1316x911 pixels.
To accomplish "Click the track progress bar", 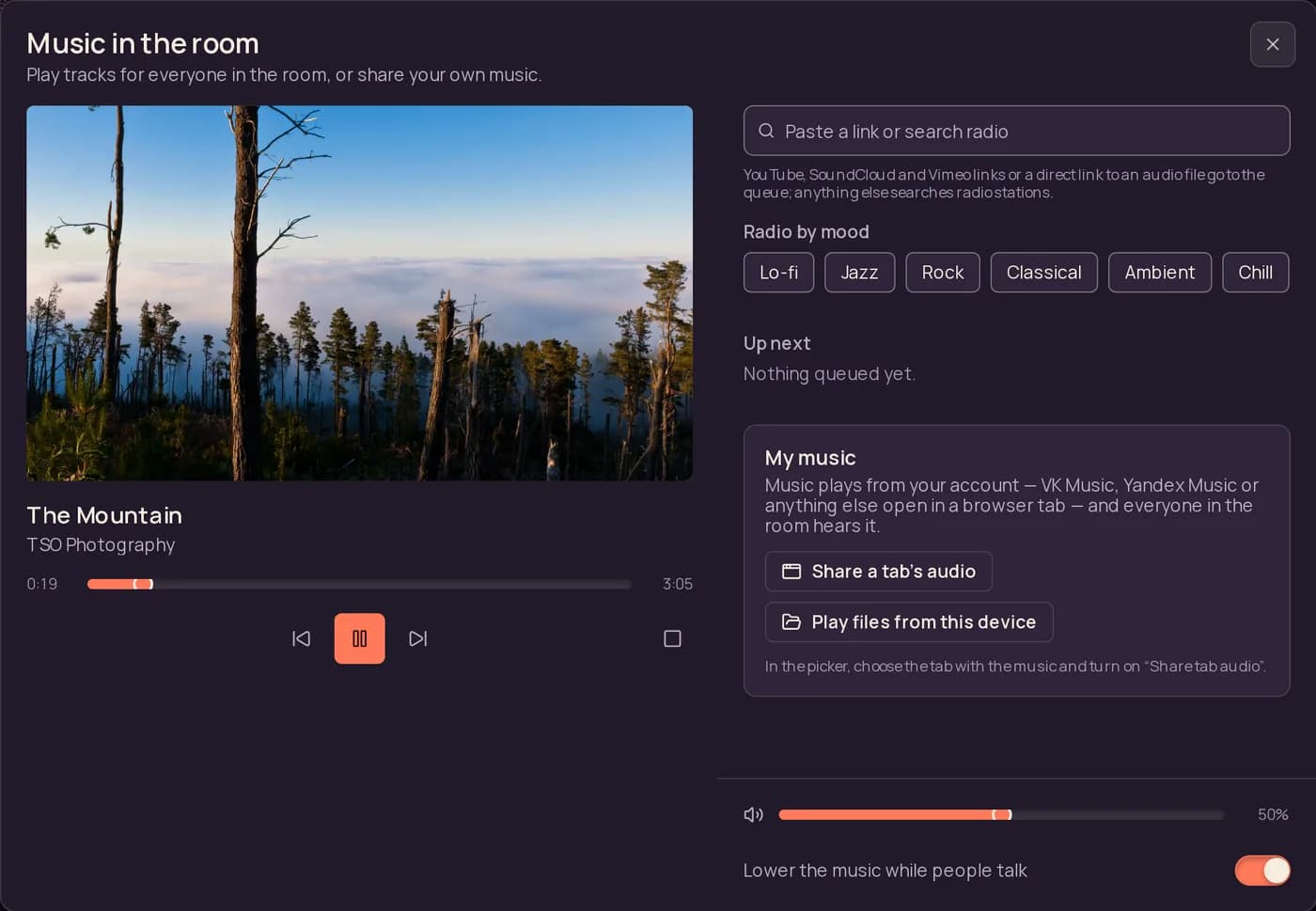I will (x=359, y=584).
